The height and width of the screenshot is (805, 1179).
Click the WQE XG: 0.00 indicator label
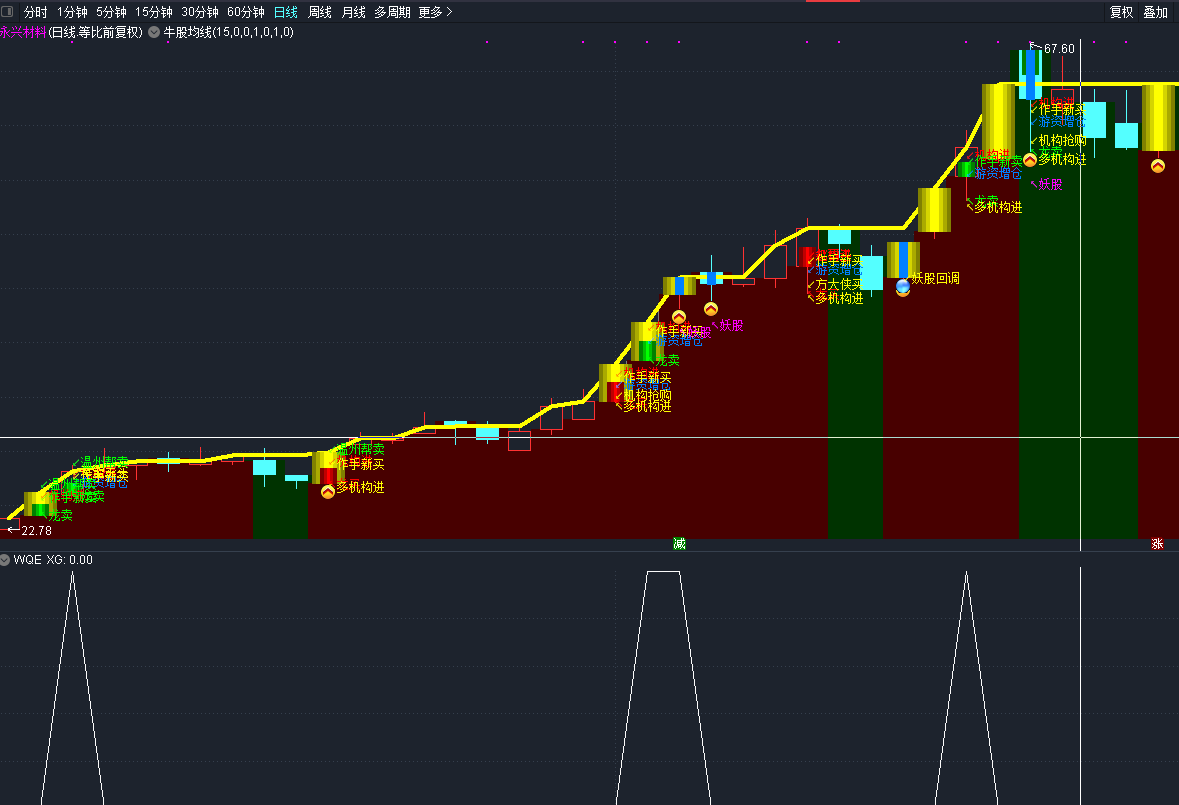pos(53,560)
